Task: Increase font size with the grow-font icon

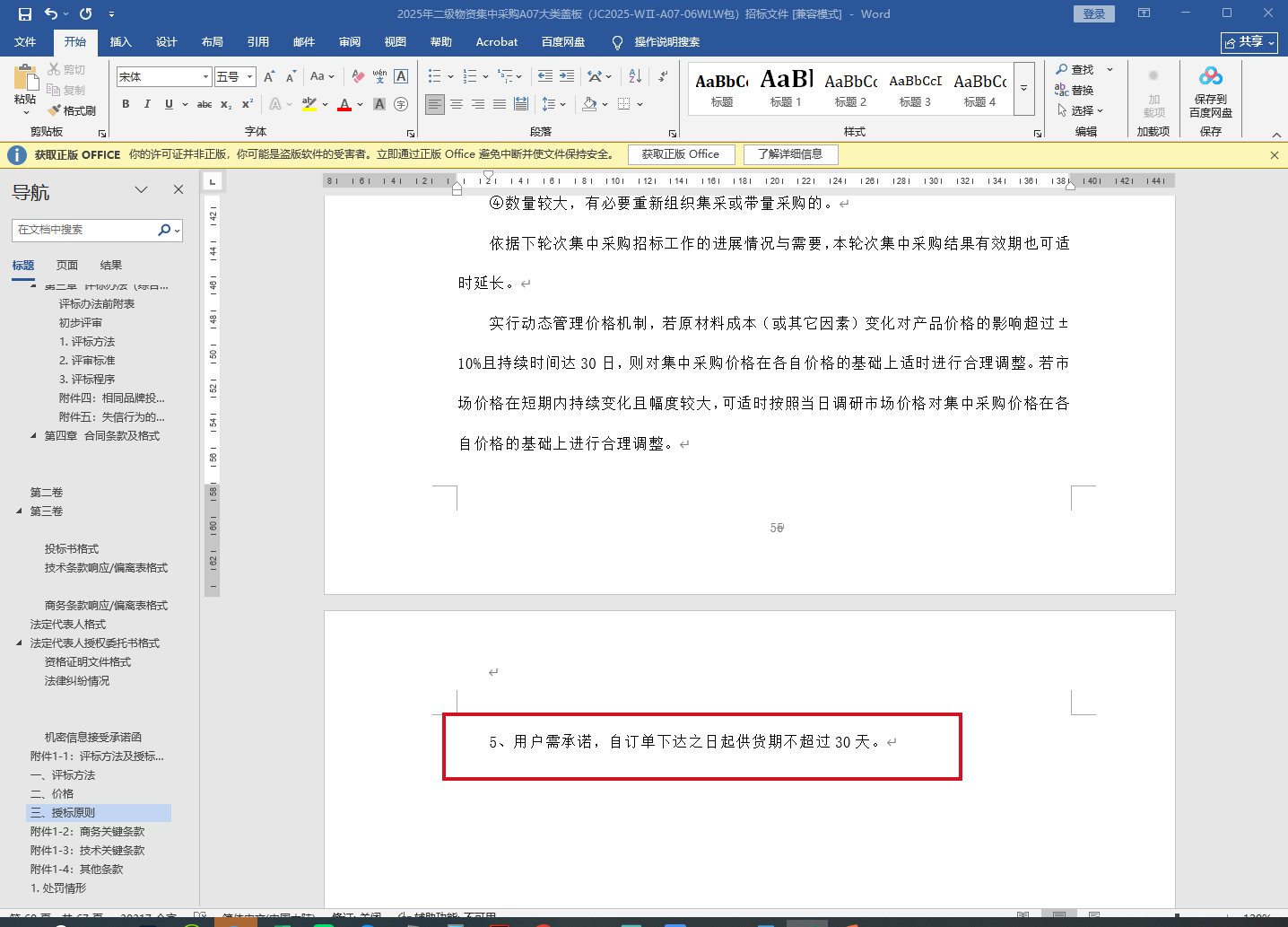Action: 269,77
